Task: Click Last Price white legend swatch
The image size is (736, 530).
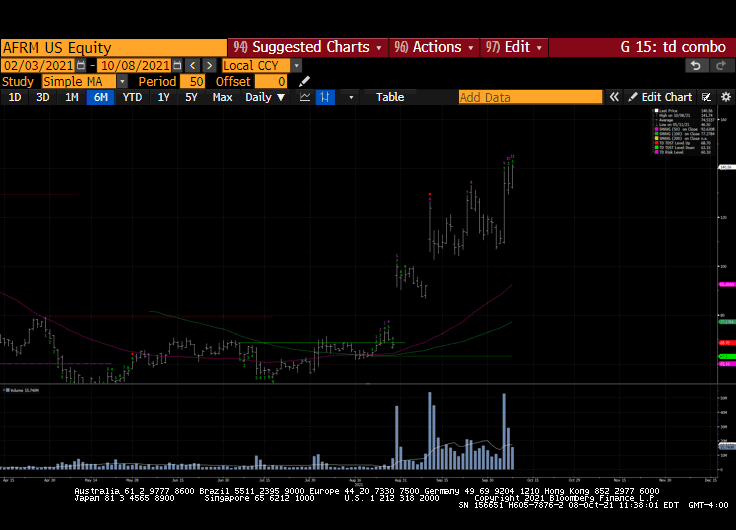Action: pos(657,111)
